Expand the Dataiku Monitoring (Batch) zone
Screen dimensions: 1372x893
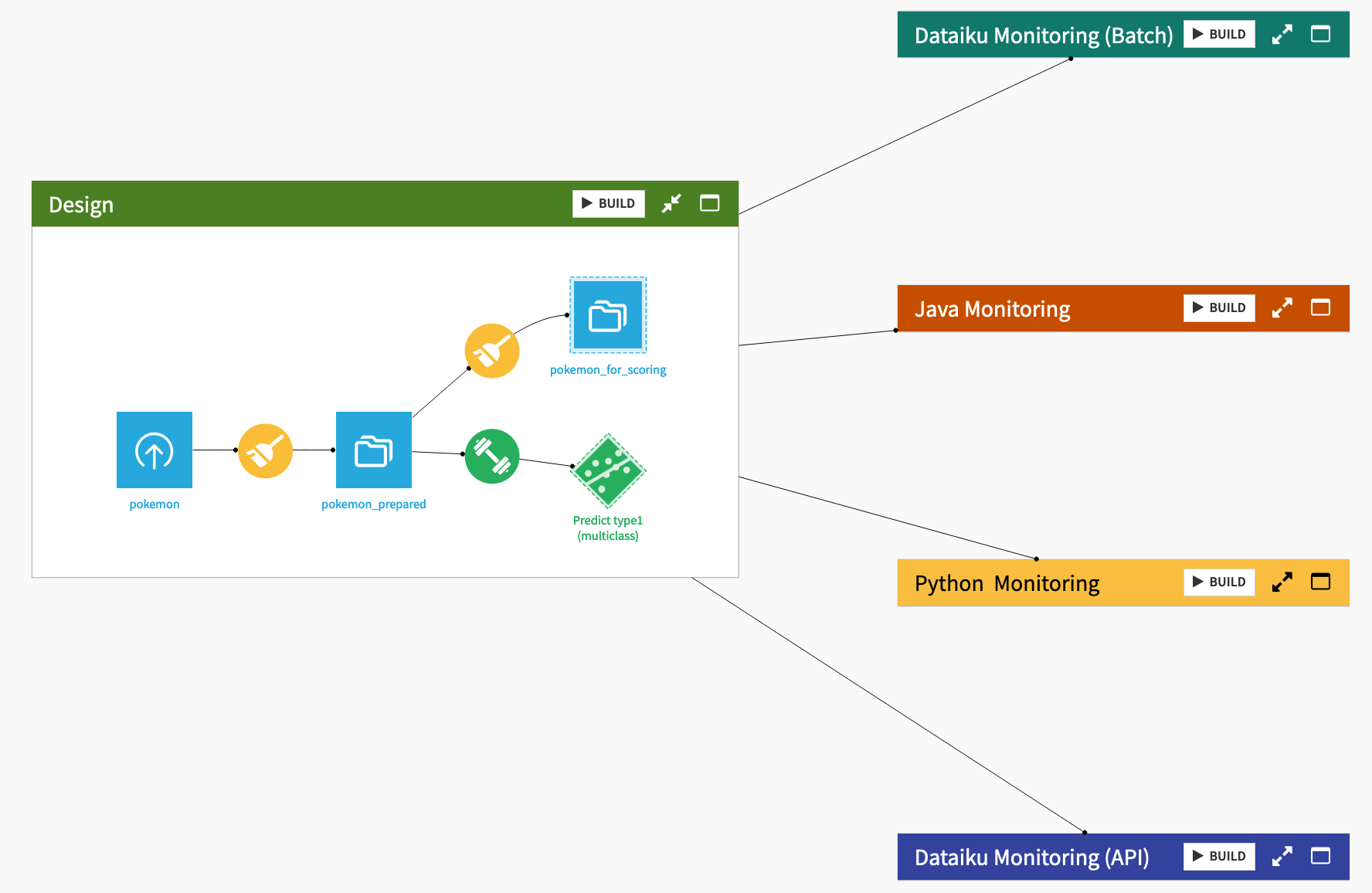click(x=1282, y=33)
